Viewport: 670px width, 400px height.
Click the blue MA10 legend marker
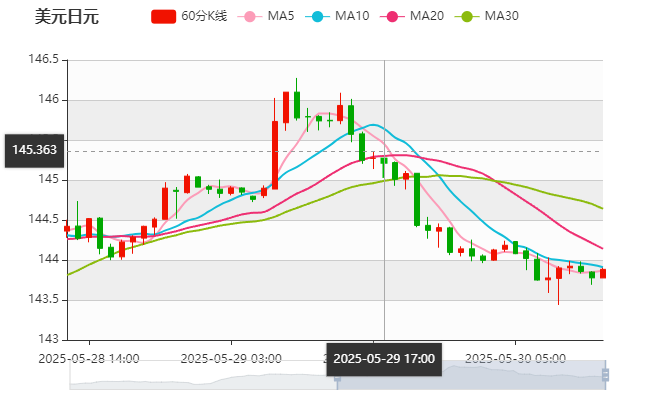click(317, 17)
